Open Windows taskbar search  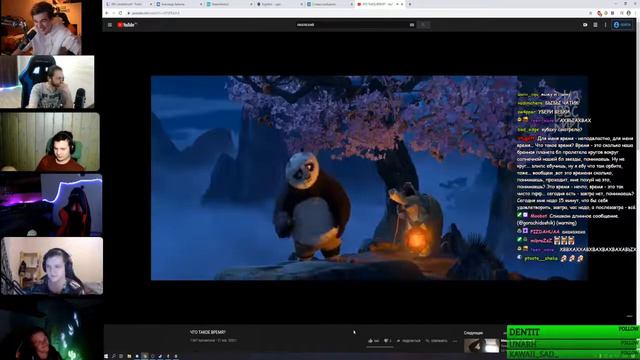[x=113, y=356]
